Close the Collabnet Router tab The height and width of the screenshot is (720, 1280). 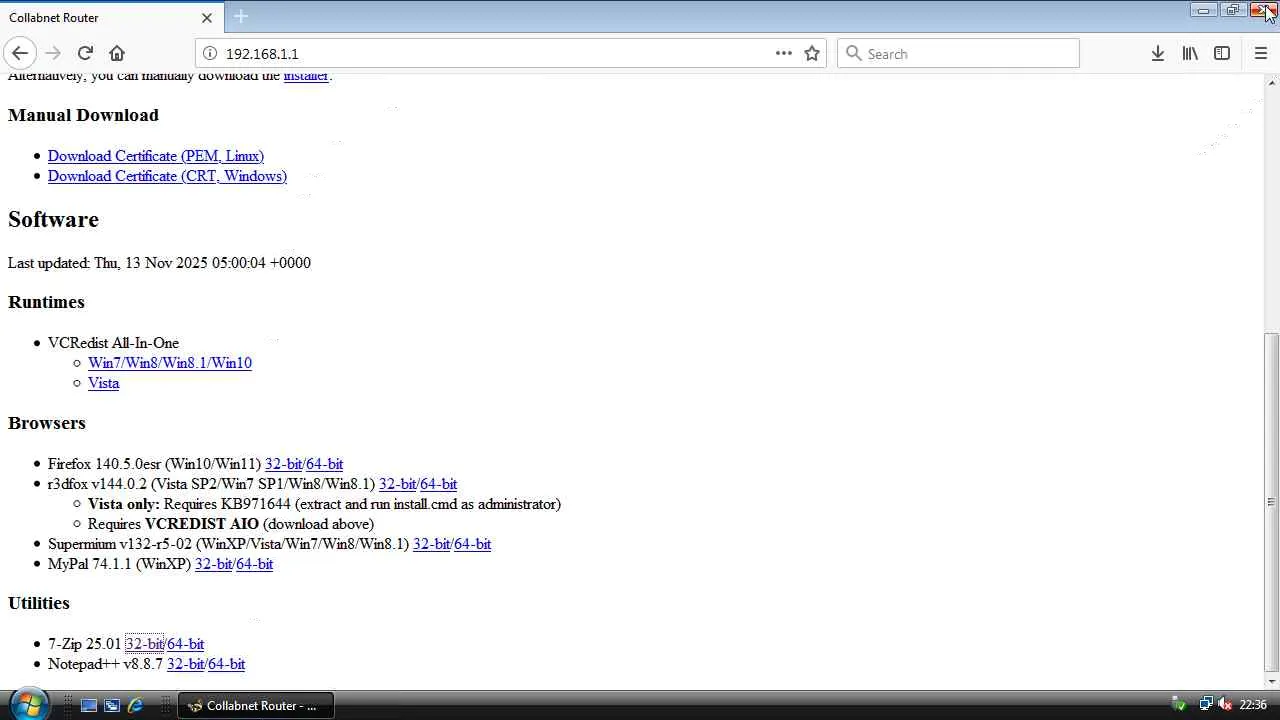207,17
